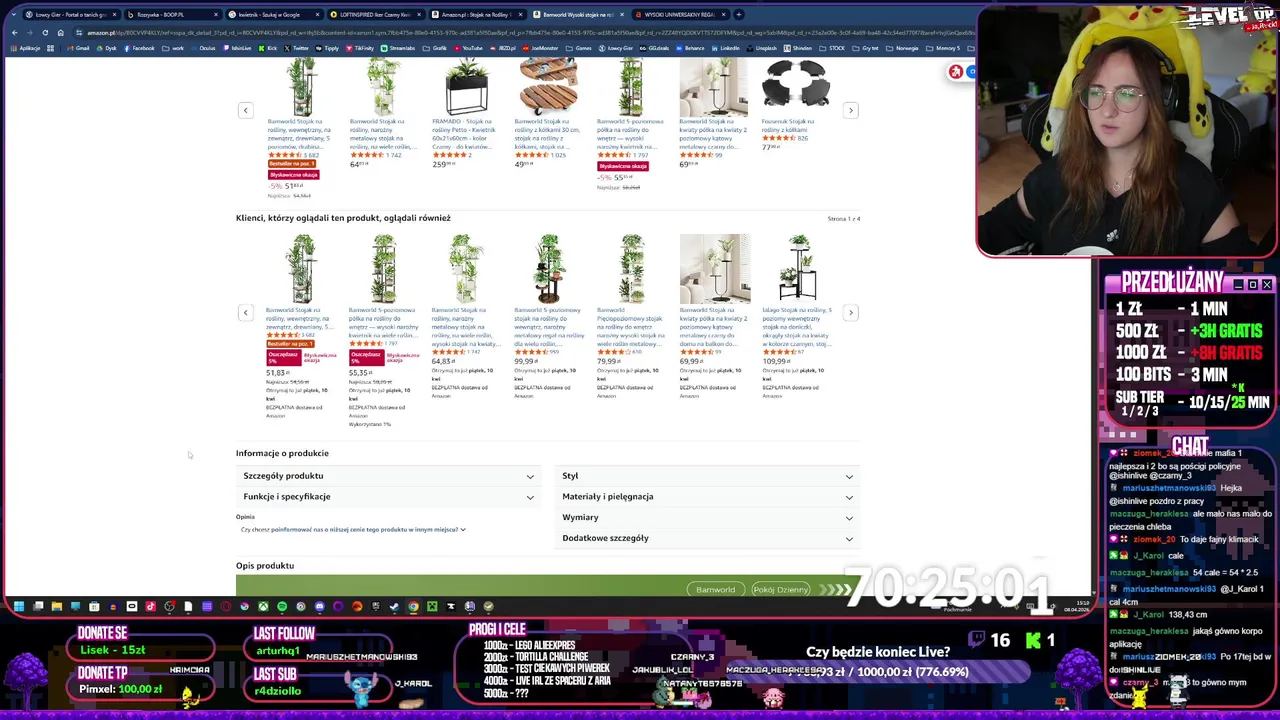Open LinkedIn bookmark
This screenshot has height=720, width=1280.
724,48
